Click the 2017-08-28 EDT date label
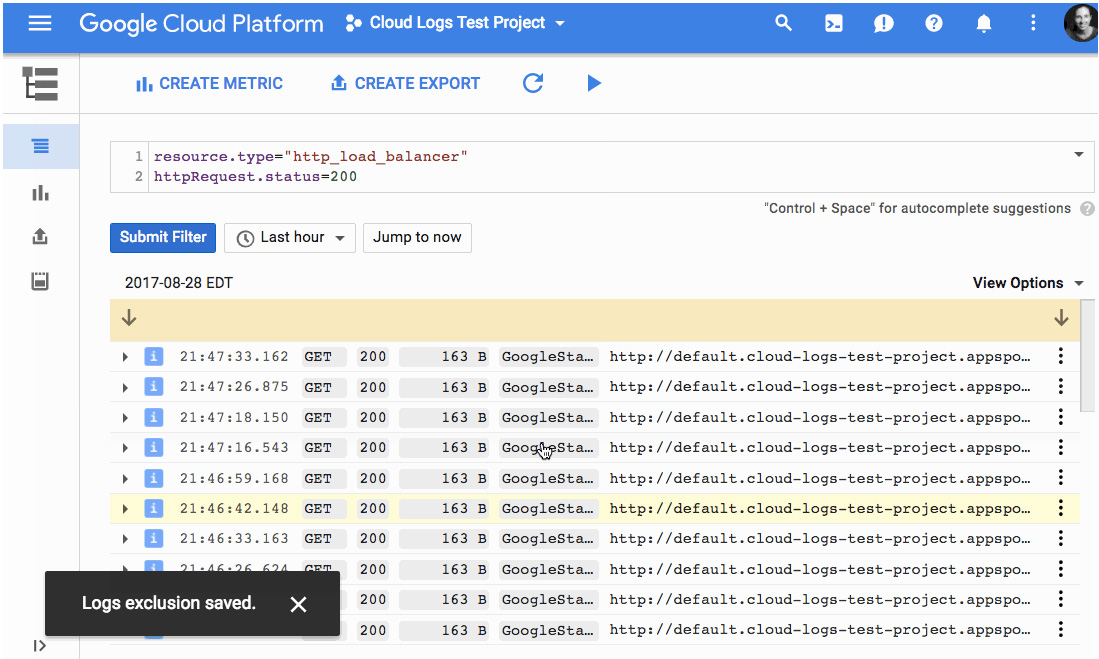Image resolution: width=1099 pixels, height=659 pixels. pyautogui.click(x=179, y=283)
